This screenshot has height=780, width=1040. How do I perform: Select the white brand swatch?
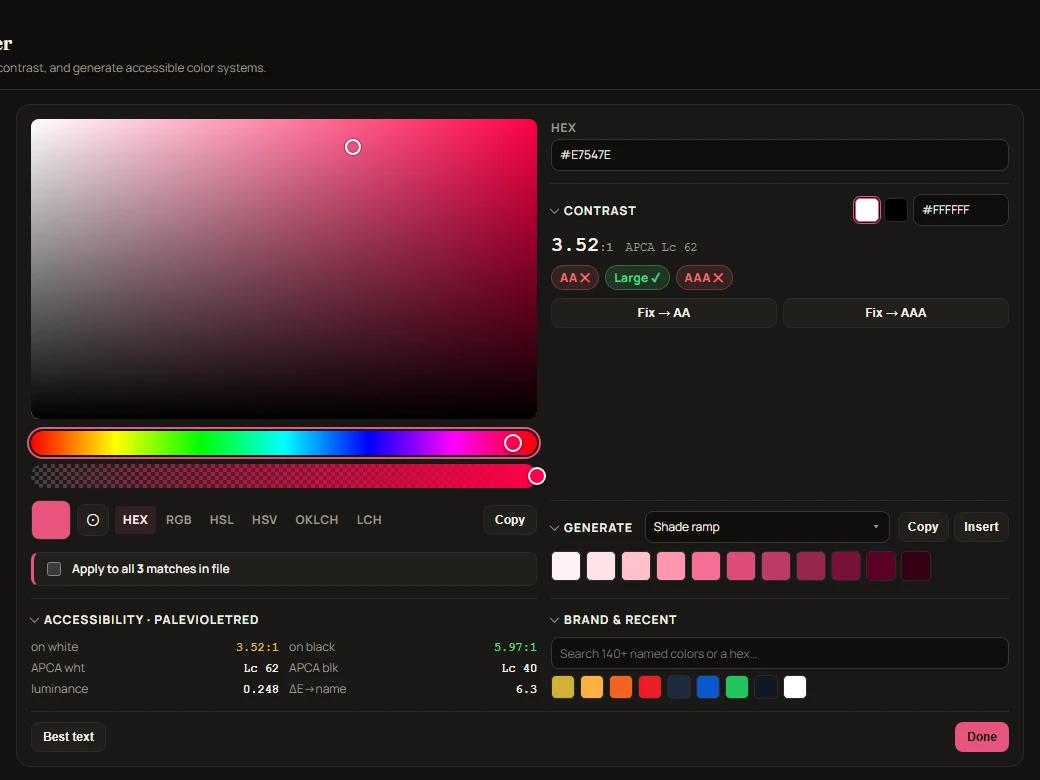click(x=795, y=687)
